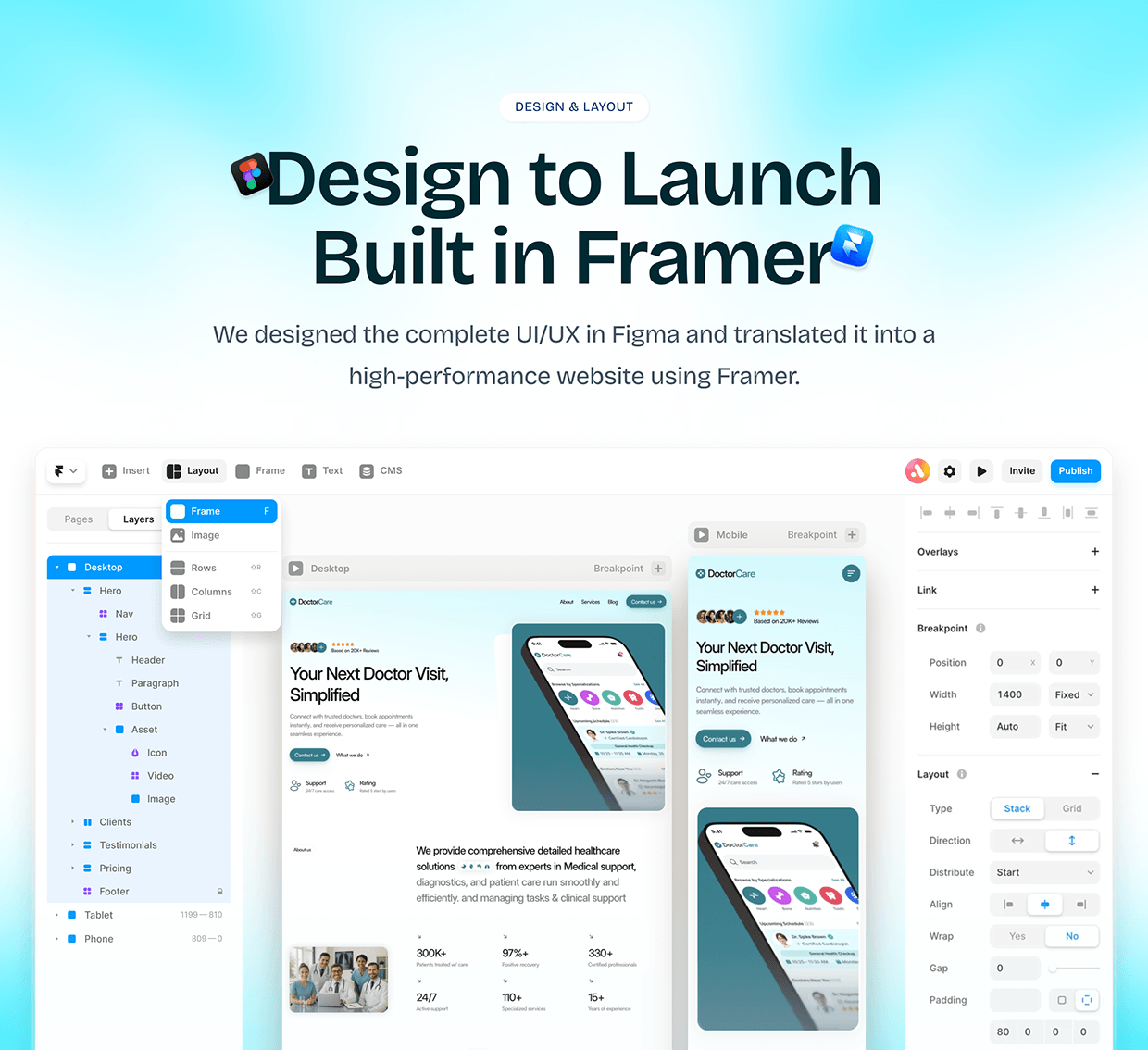Click the align right icon
This screenshot has height=1050, width=1148.
pos(973,512)
